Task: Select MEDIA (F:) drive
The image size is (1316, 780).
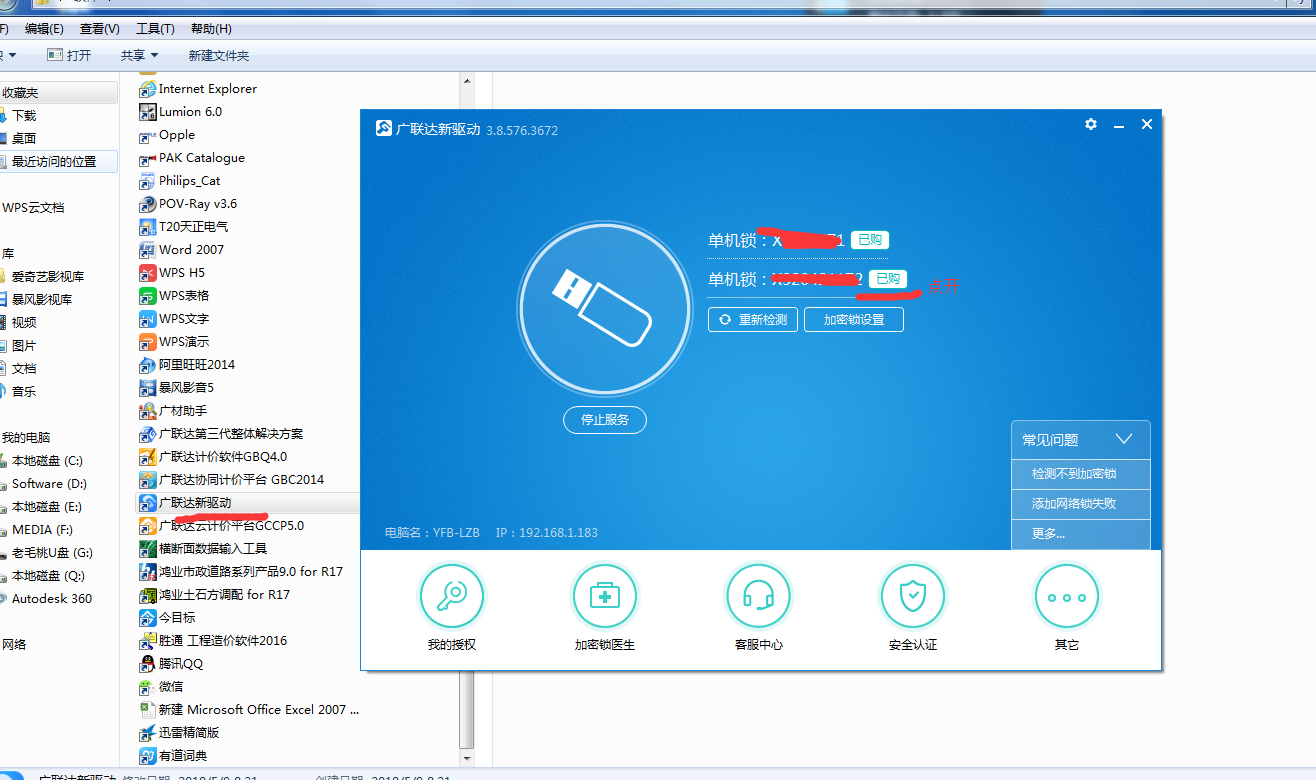Action: coord(42,530)
